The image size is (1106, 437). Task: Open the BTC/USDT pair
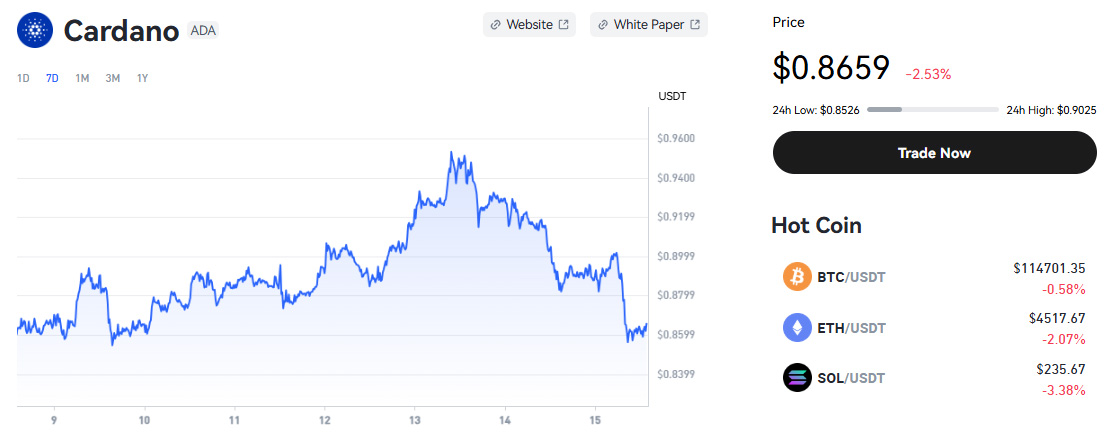851,277
